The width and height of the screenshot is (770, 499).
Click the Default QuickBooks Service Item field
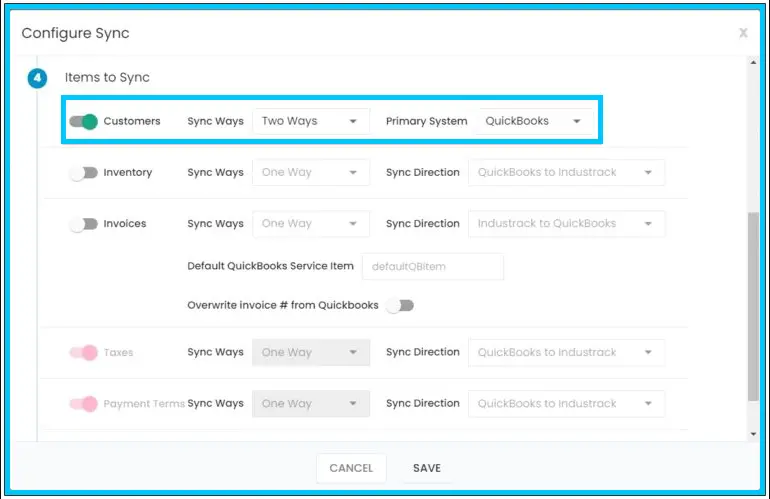(x=433, y=267)
